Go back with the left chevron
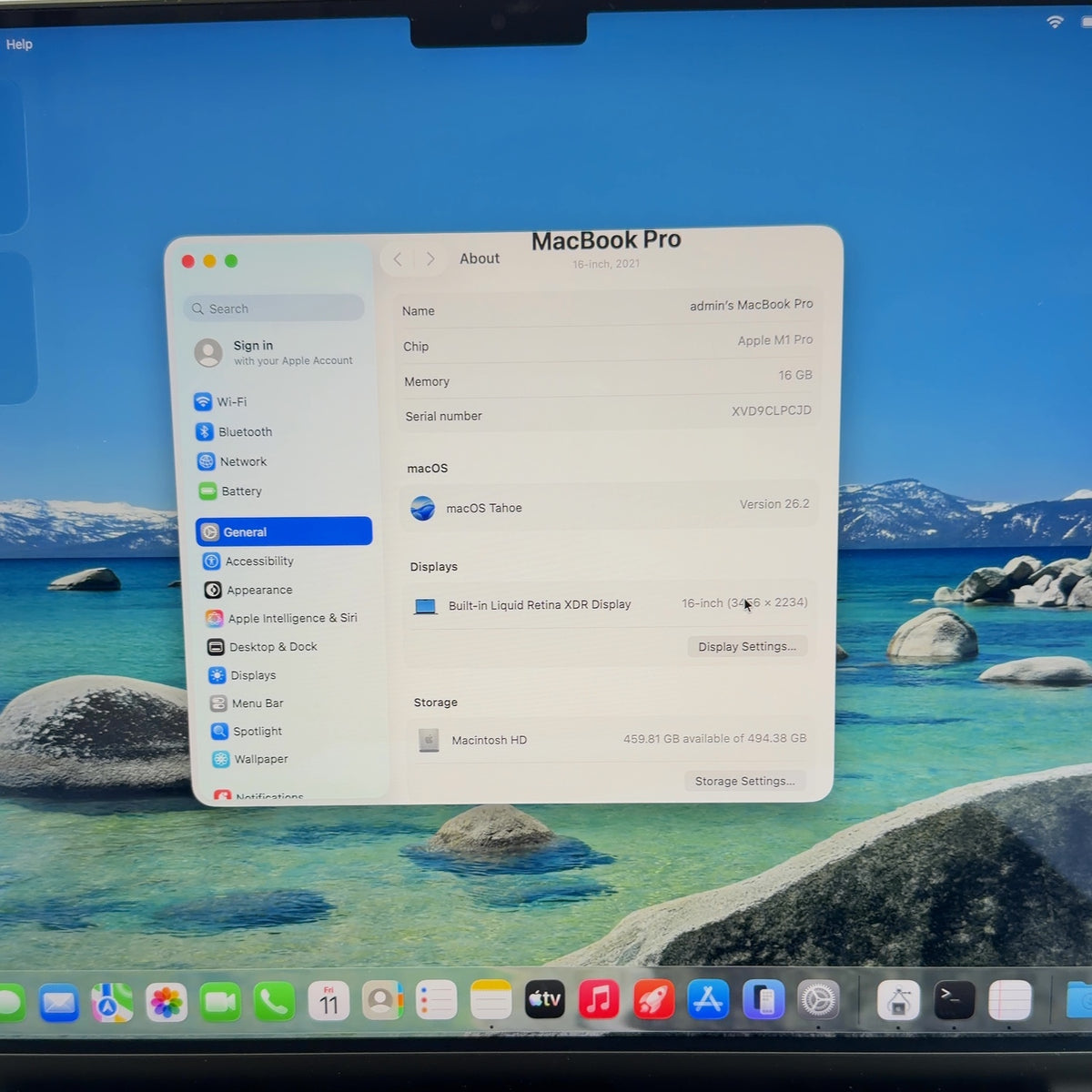1092x1092 pixels. (398, 259)
